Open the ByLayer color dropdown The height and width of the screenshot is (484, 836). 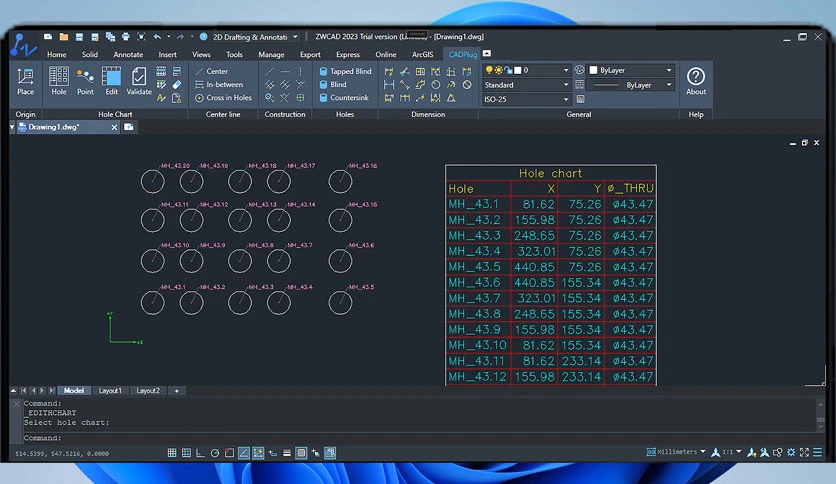point(631,70)
